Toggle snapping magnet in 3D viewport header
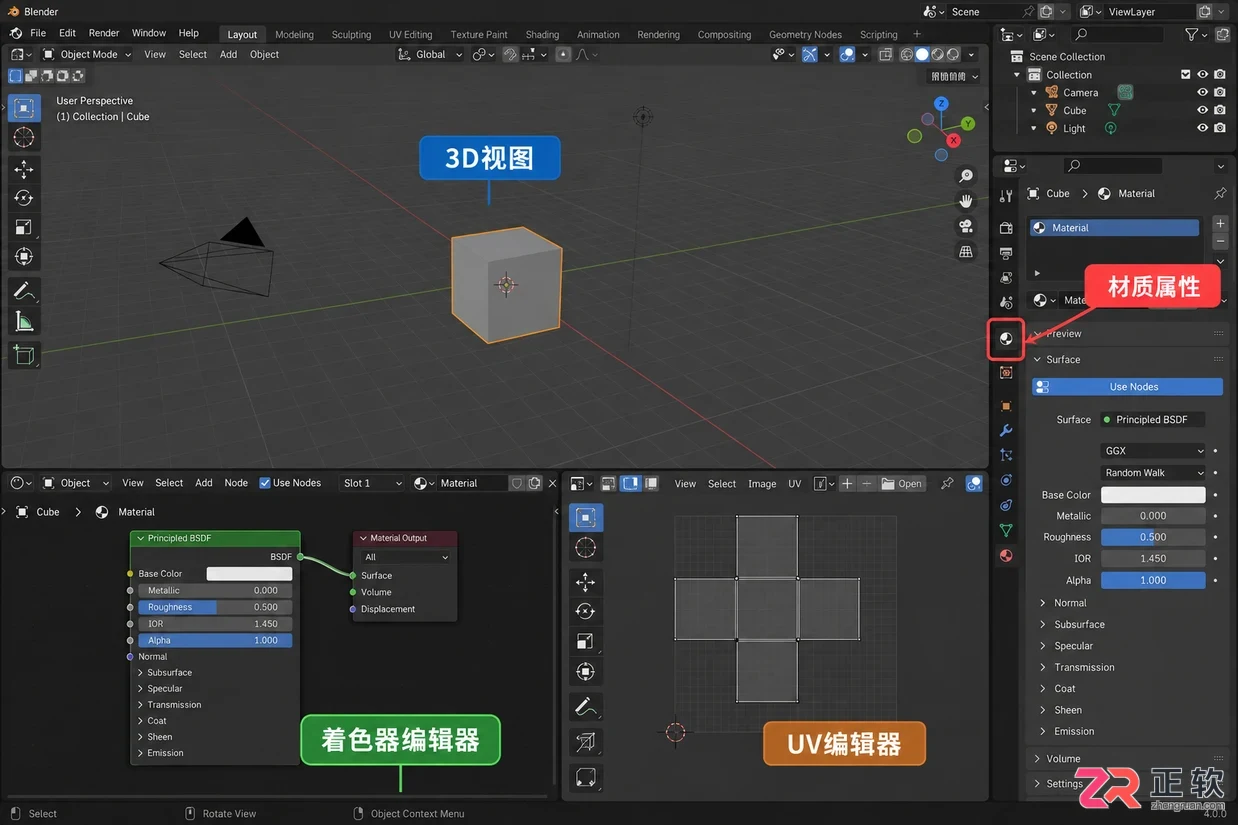The height and width of the screenshot is (825, 1238). coord(511,54)
